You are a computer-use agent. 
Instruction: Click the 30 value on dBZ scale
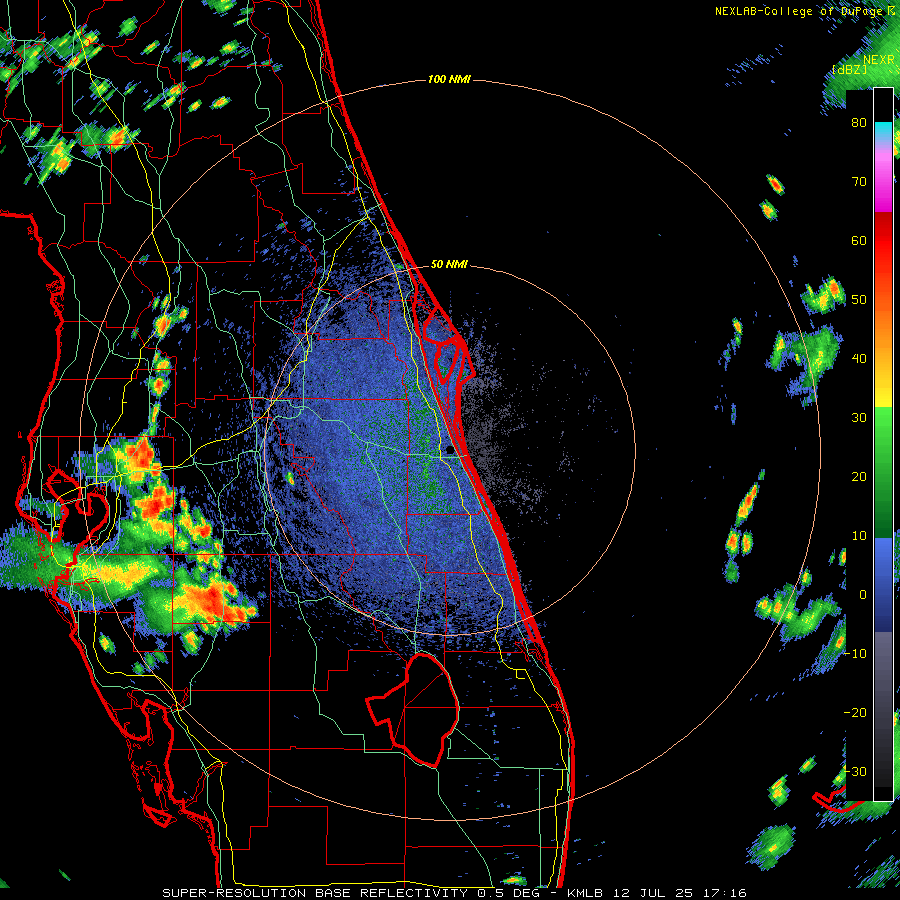tap(859, 418)
